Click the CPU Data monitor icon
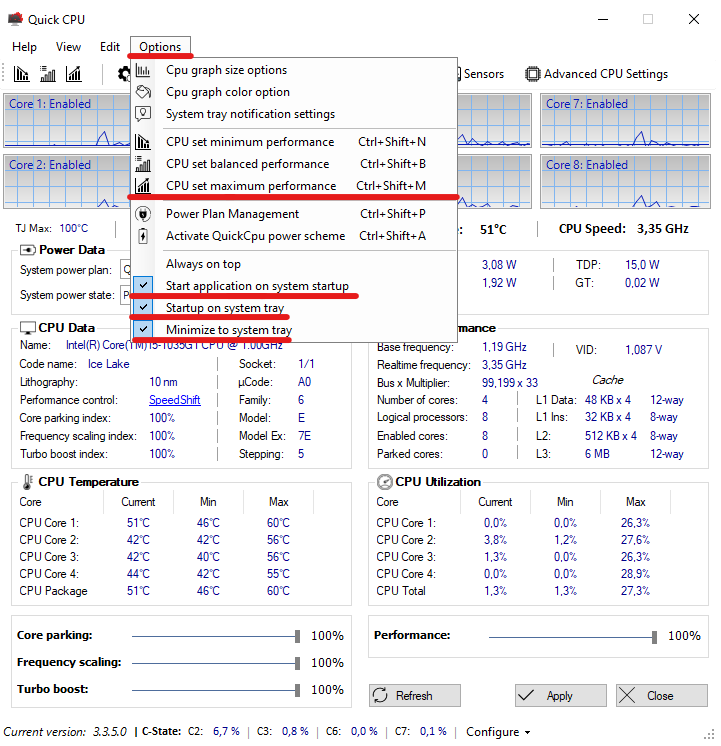 28,328
